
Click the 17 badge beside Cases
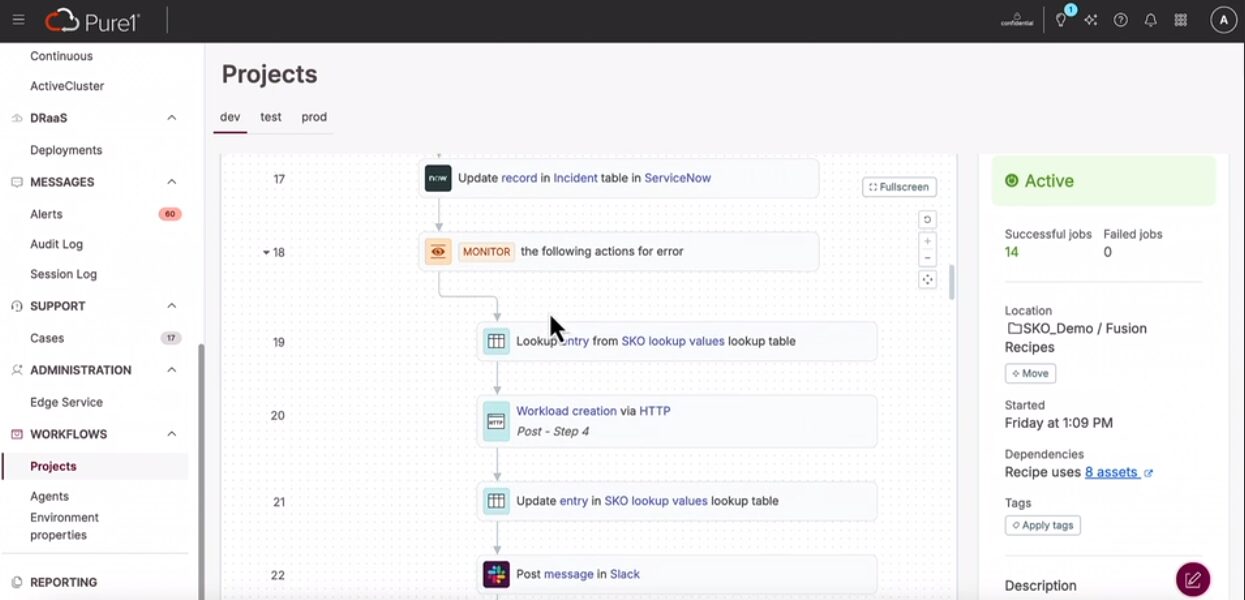[171, 338]
